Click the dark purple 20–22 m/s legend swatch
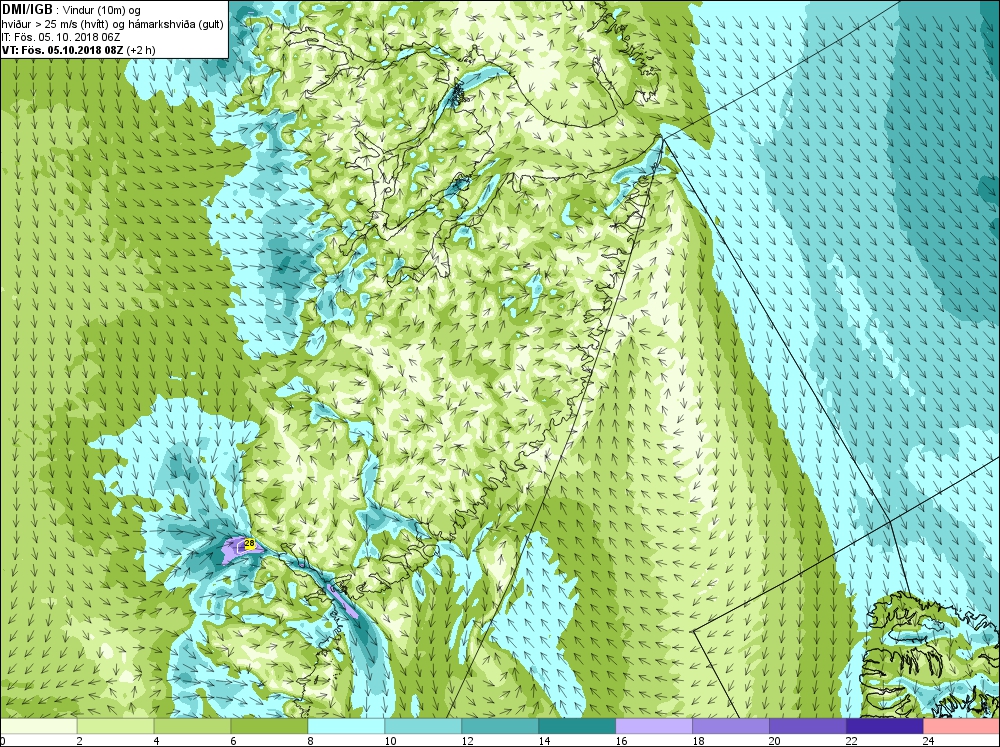Viewport: 1000px width, 747px height. click(807, 726)
